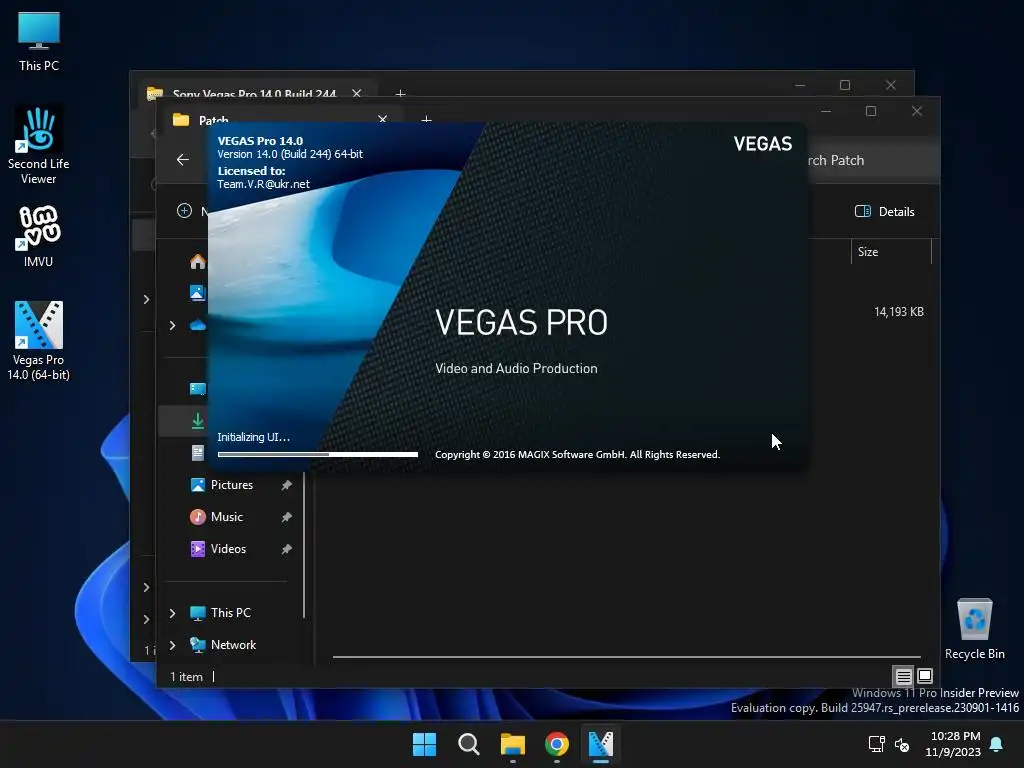Click the 1 item status text
Viewport: 1024px width, 768px height.
coord(186,677)
